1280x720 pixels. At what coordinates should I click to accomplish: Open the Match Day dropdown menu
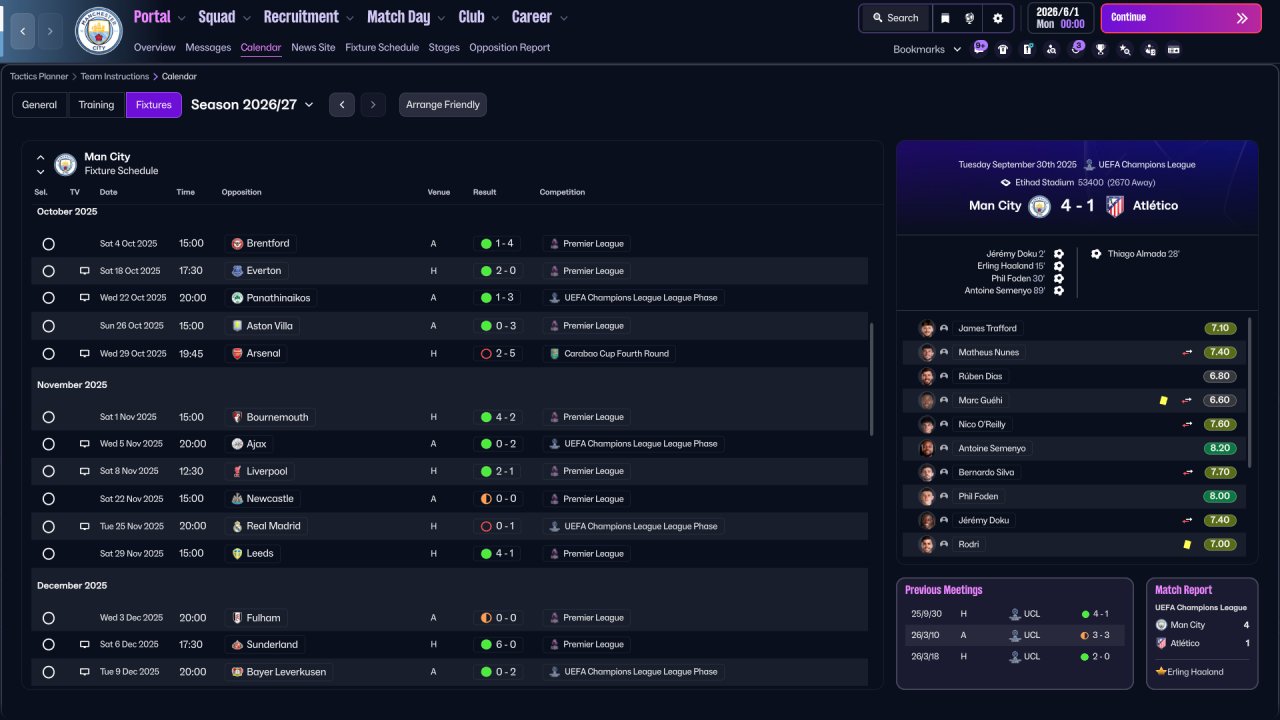point(406,17)
